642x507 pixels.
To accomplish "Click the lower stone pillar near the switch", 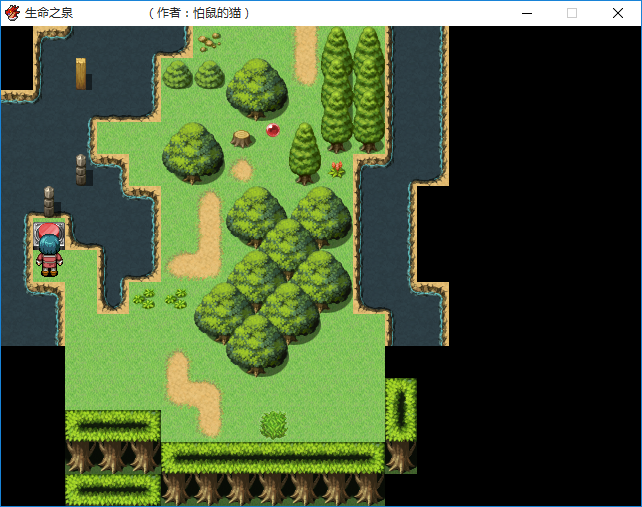I will (x=49, y=201).
